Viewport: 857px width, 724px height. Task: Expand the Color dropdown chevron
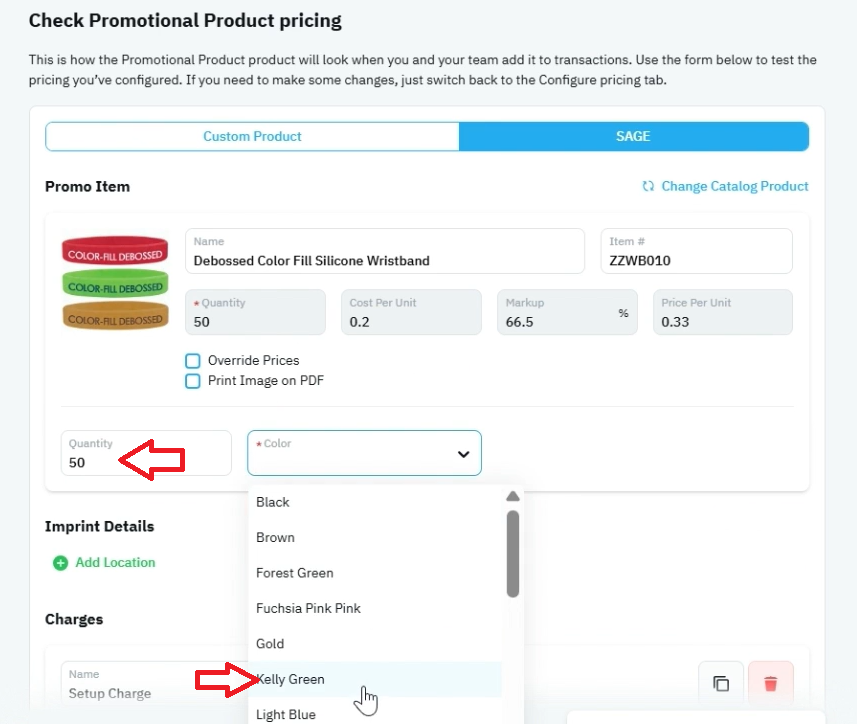pos(463,454)
